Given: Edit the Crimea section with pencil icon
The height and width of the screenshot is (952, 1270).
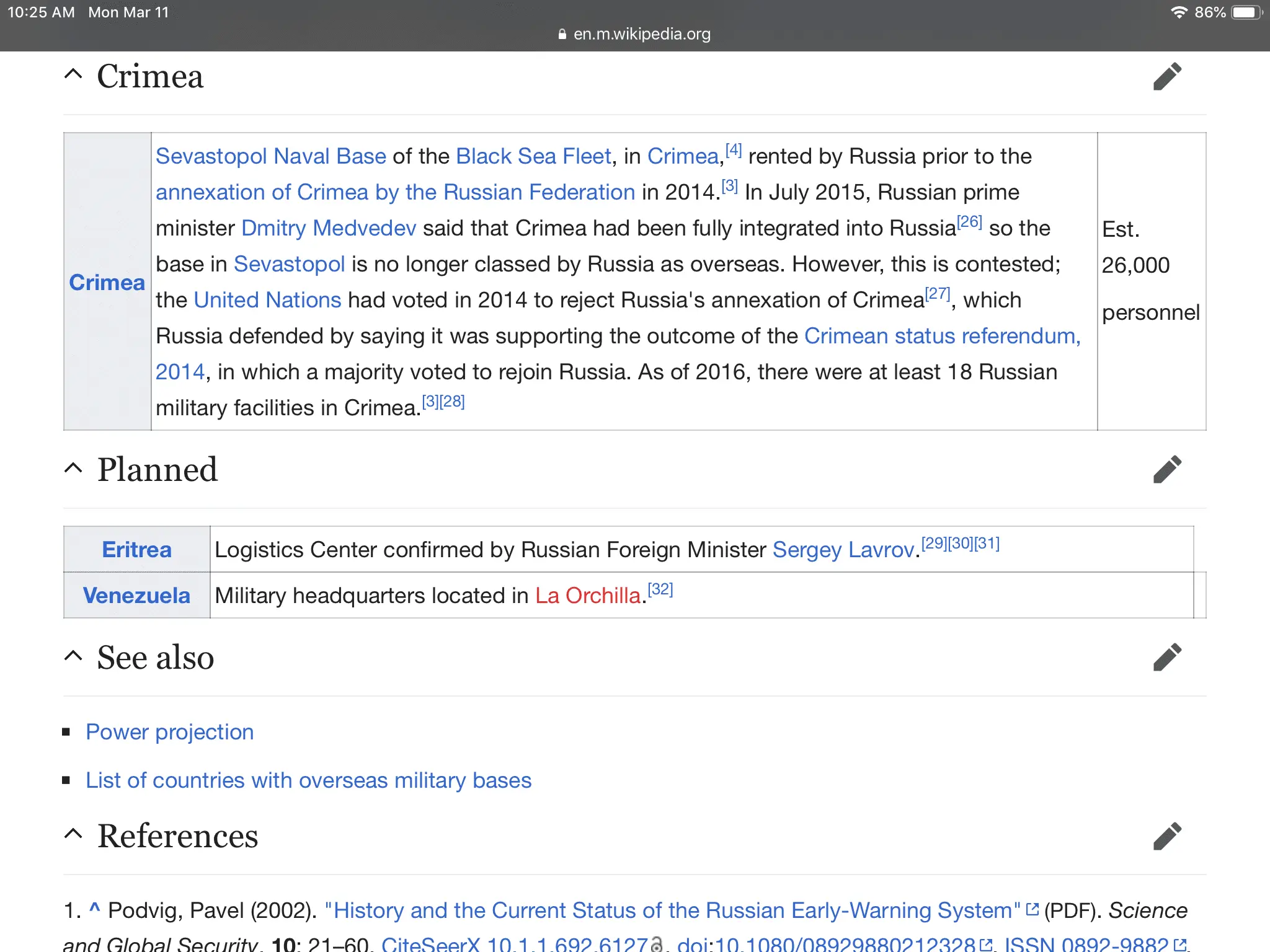Looking at the screenshot, I should (x=1167, y=76).
